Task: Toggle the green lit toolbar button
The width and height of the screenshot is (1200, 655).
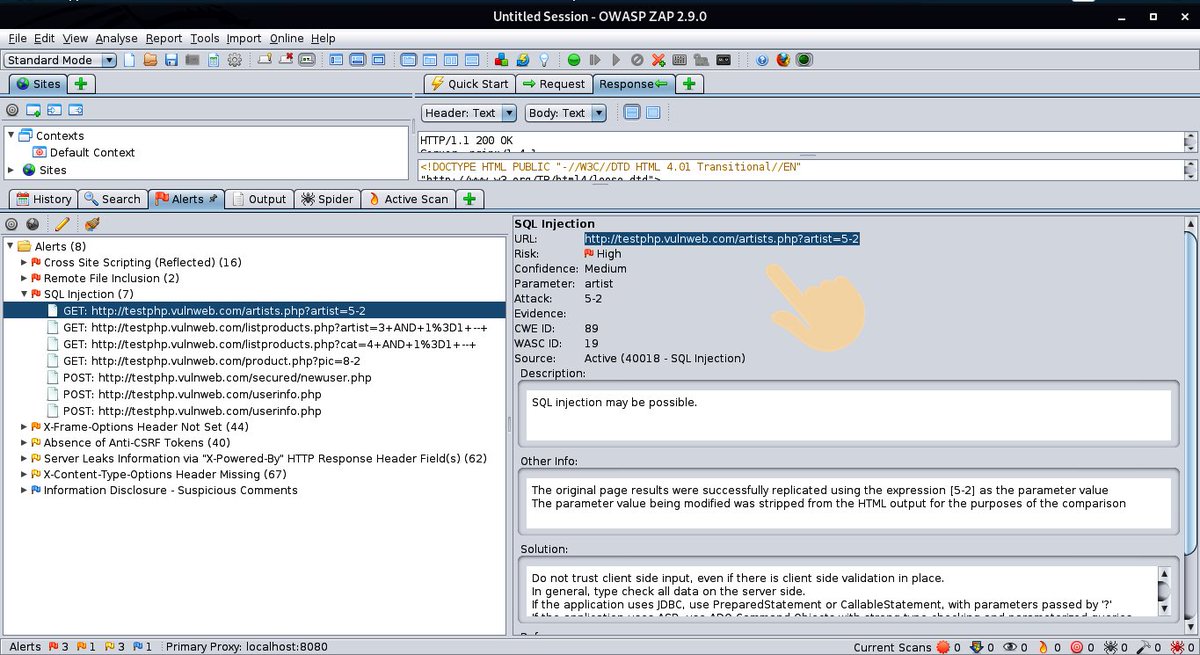Action: (x=804, y=60)
